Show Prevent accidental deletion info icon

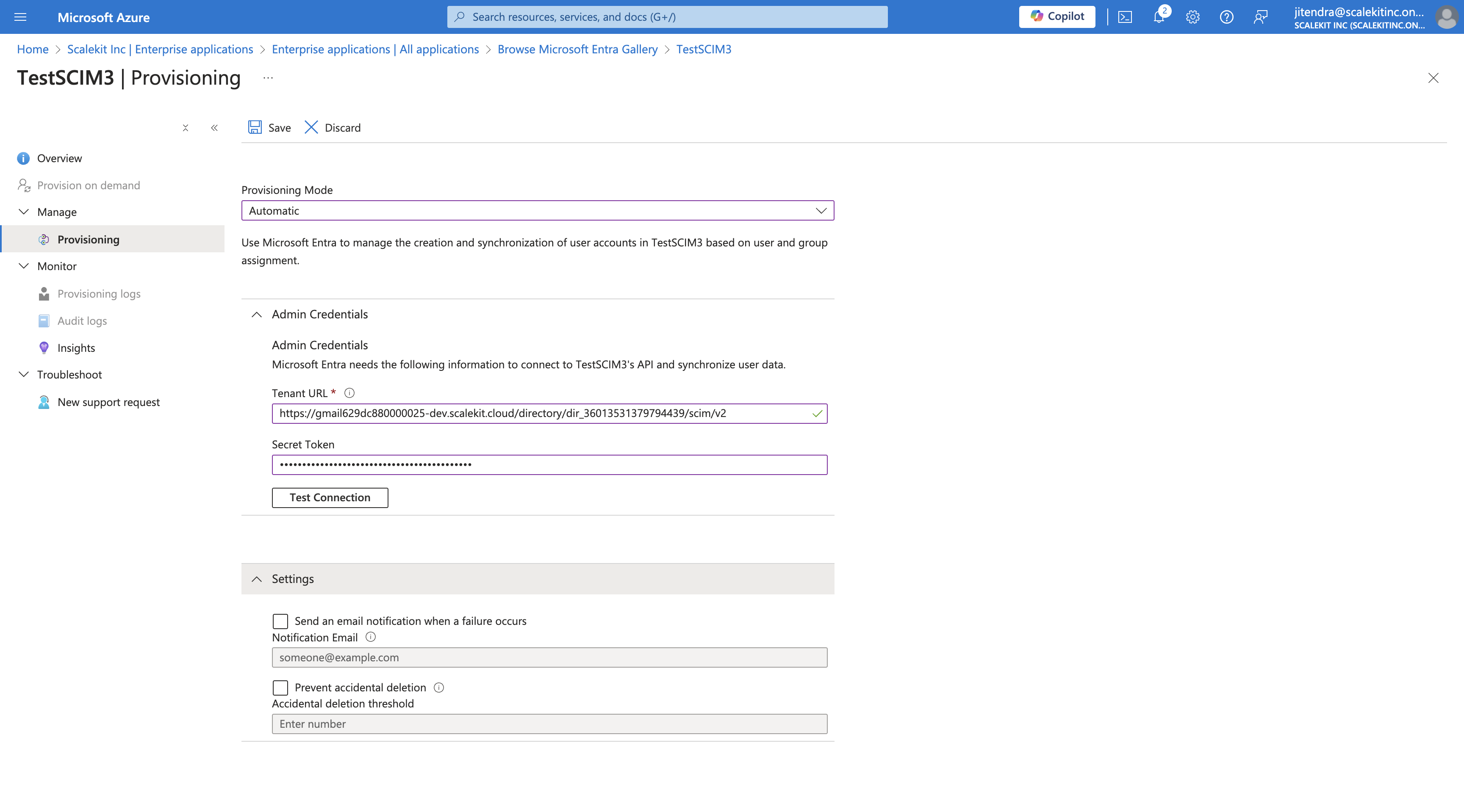(x=439, y=688)
